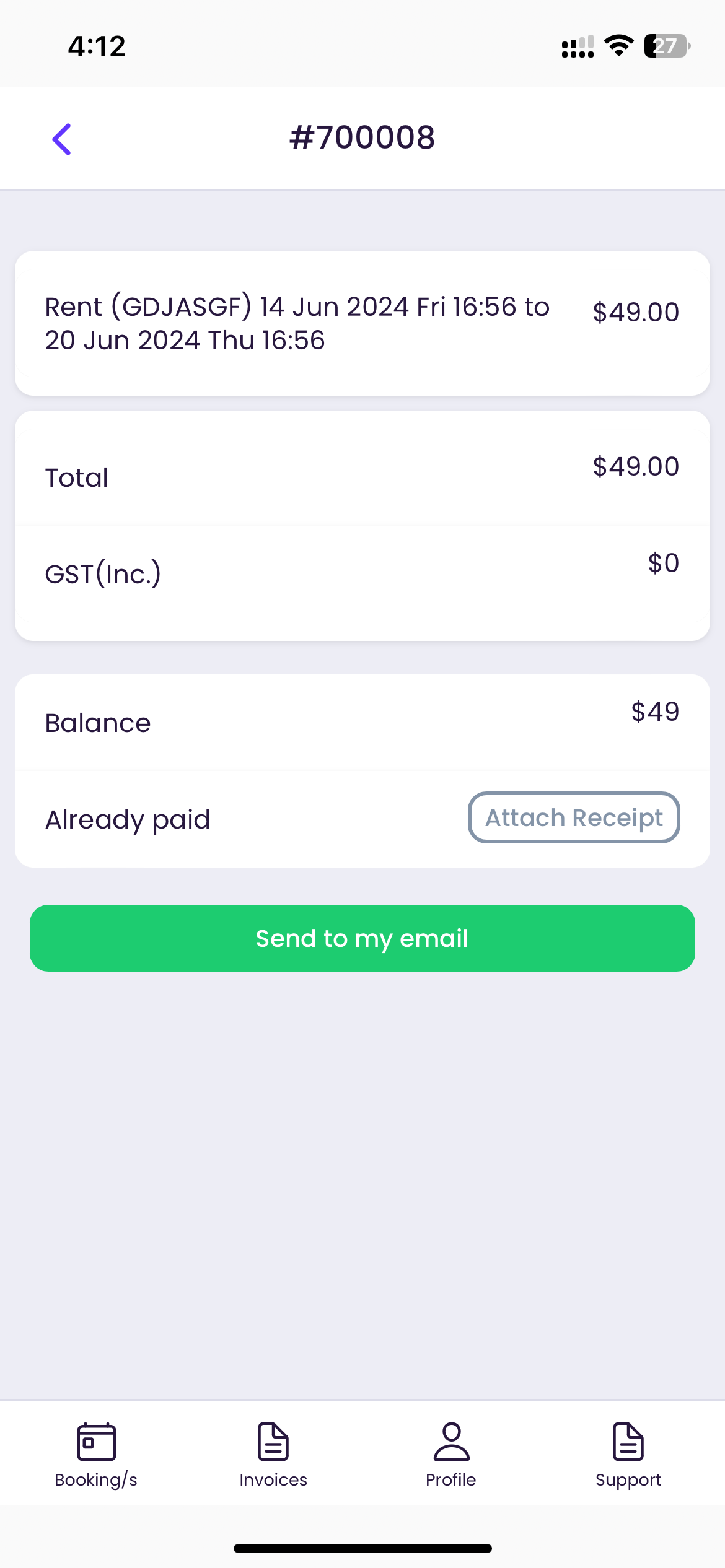Tap the cellular signal bars icon
725x1568 pixels.
coord(578,46)
